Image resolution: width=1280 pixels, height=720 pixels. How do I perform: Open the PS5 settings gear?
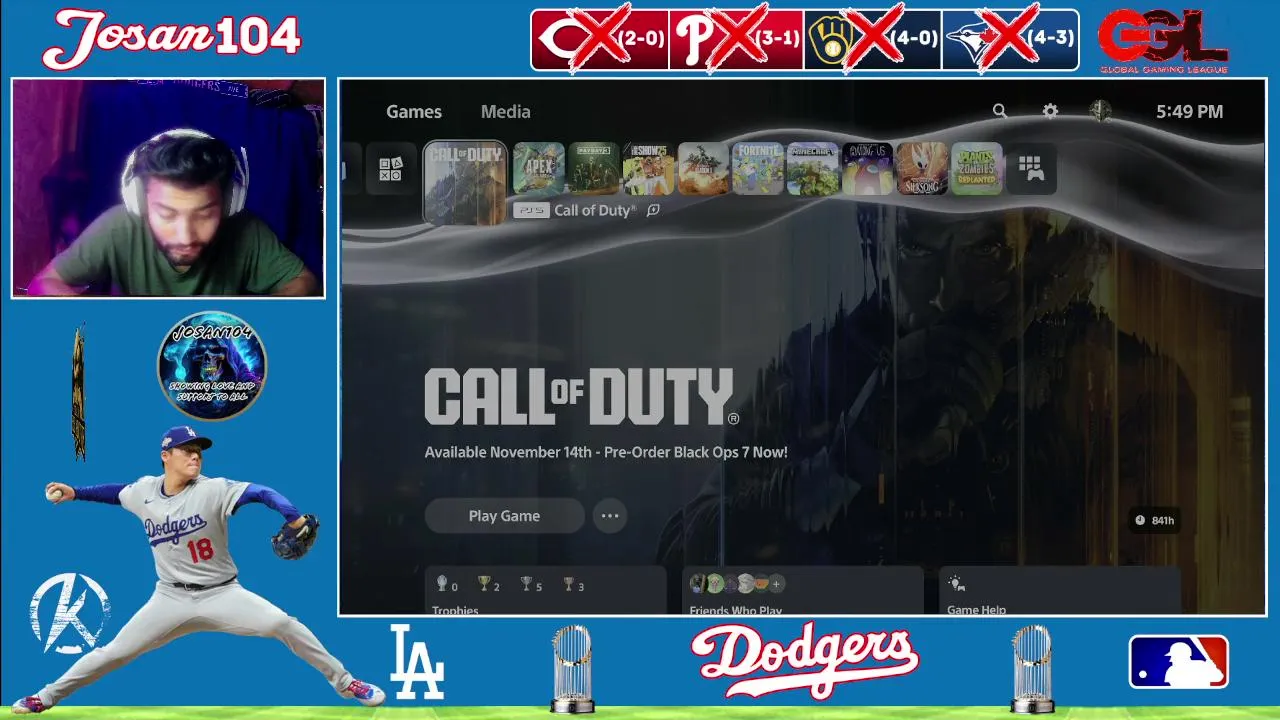point(1050,111)
